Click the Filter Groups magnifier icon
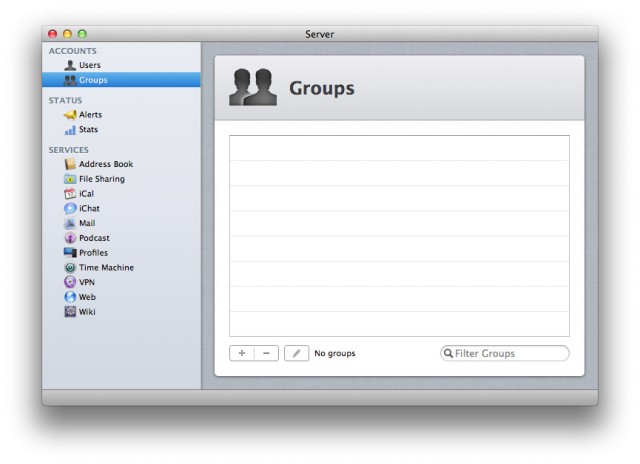640x464 pixels. click(448, 353)
